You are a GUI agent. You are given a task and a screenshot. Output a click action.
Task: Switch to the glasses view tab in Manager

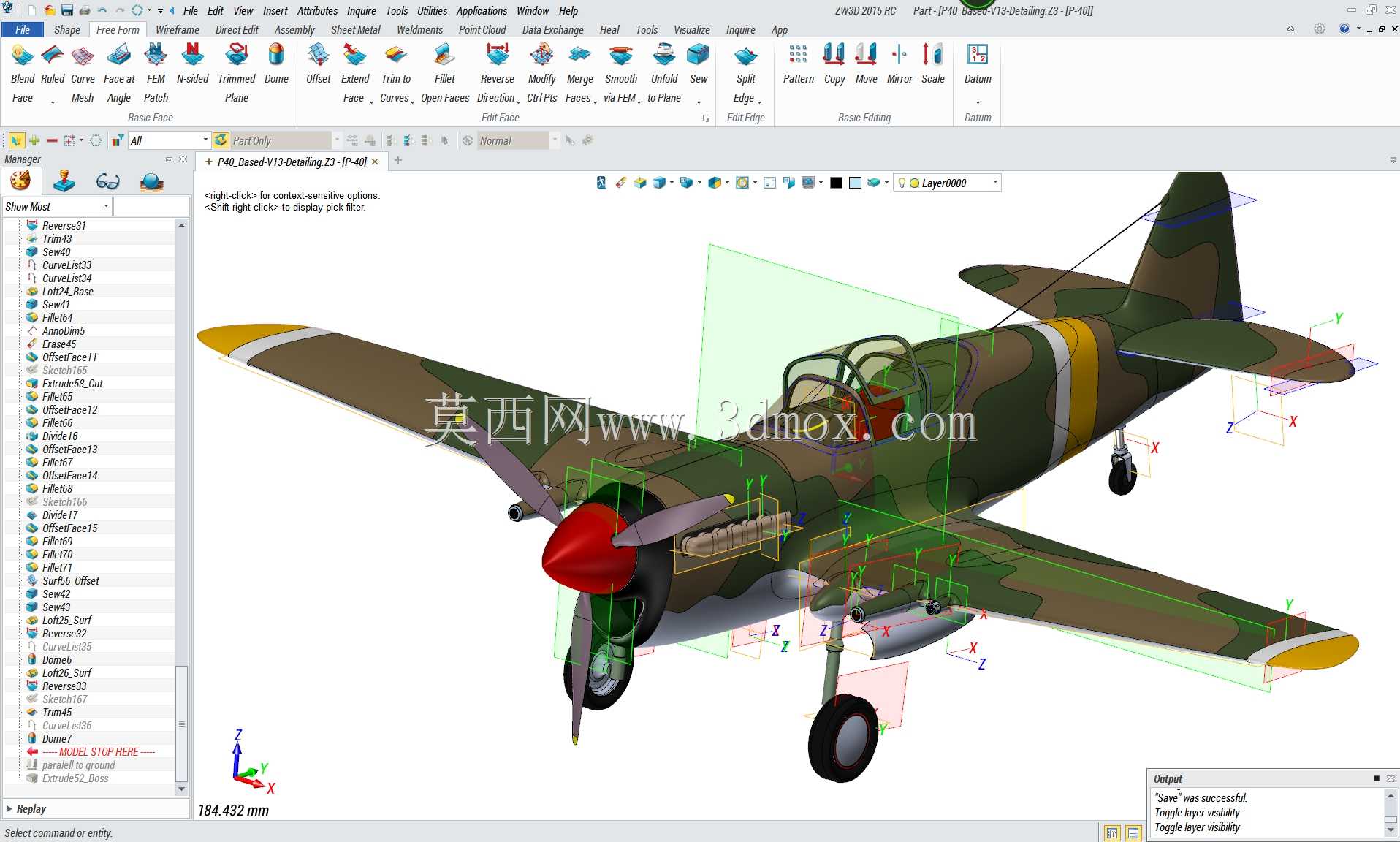[107, 181]
